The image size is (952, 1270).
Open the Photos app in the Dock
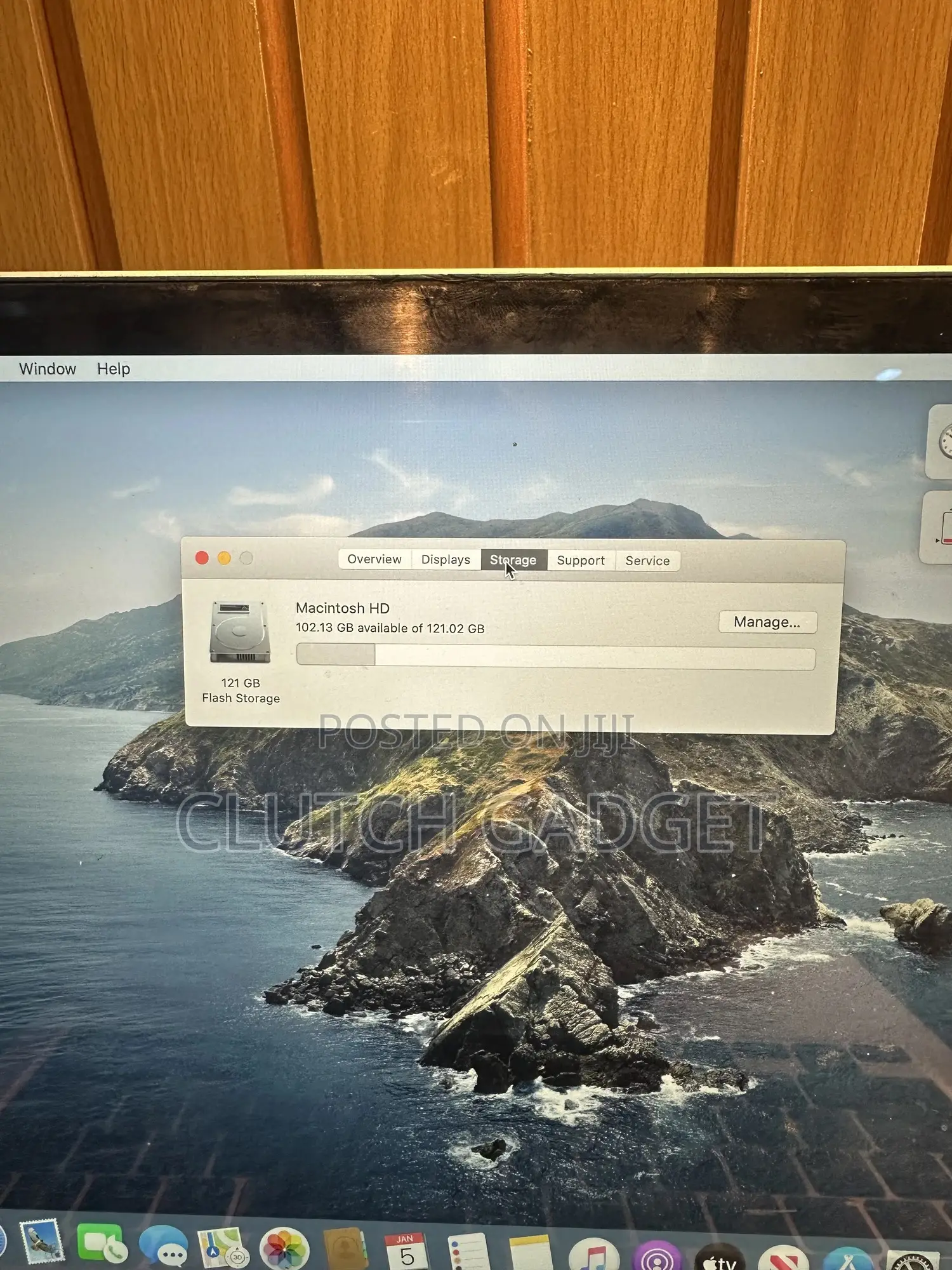point(284,1250)
